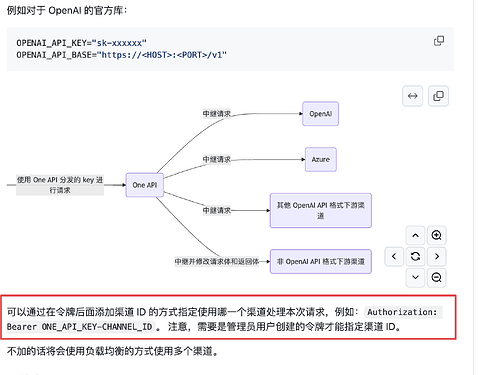484x375 pixels.
Task: Select the One API node
Action: (x=145, y=185)
